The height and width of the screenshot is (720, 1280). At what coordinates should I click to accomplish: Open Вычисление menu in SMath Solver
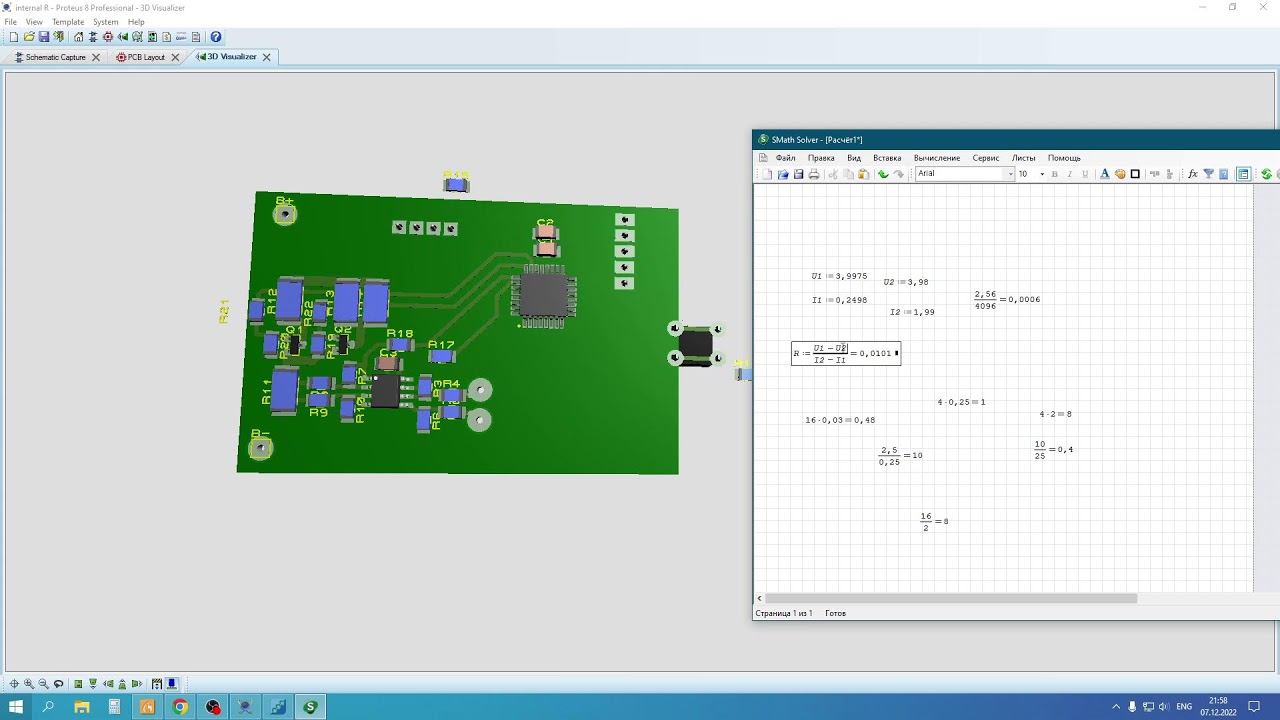937,158
